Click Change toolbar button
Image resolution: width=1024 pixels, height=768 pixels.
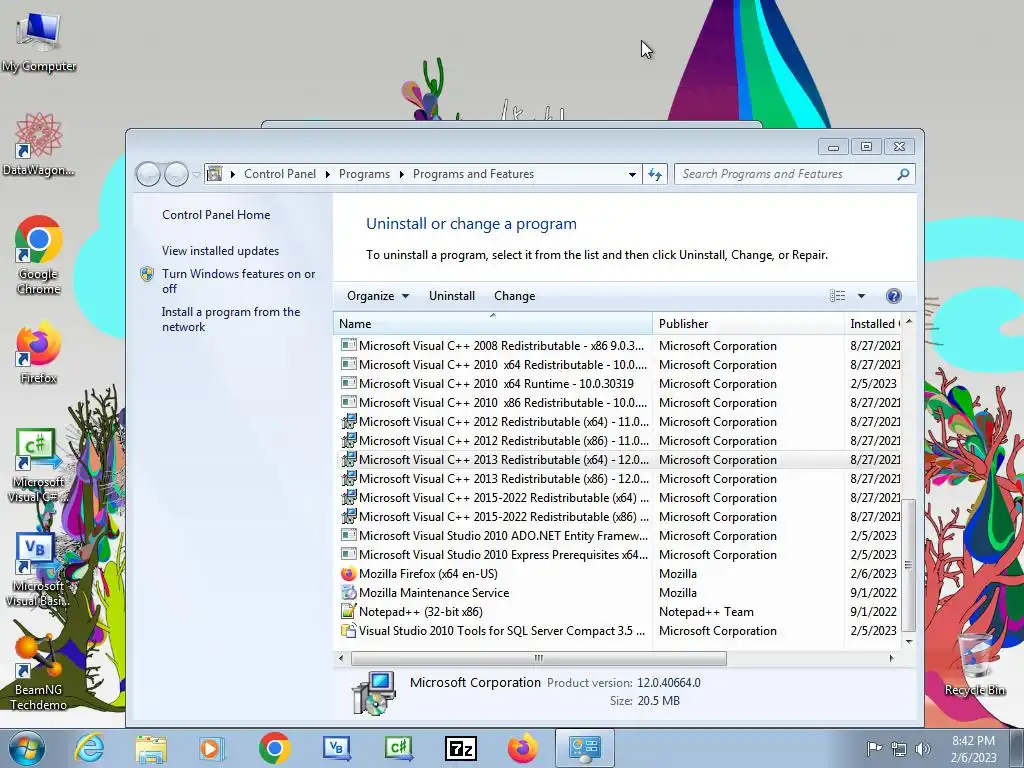(x=515, y=296)
